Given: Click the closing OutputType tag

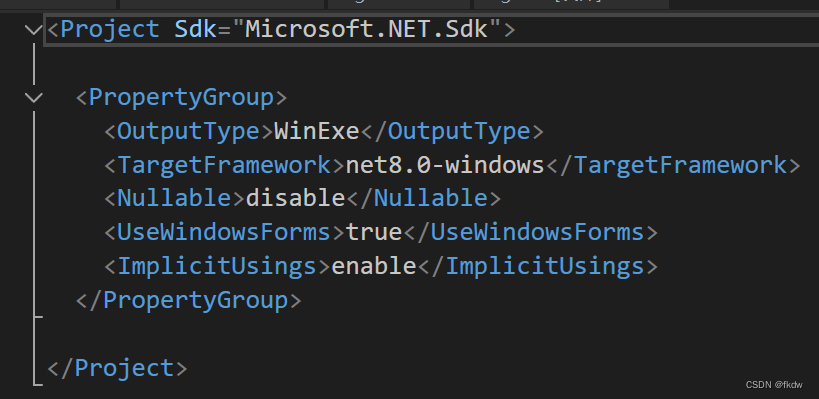Looking at the screenshot, I should coord(452,131).
